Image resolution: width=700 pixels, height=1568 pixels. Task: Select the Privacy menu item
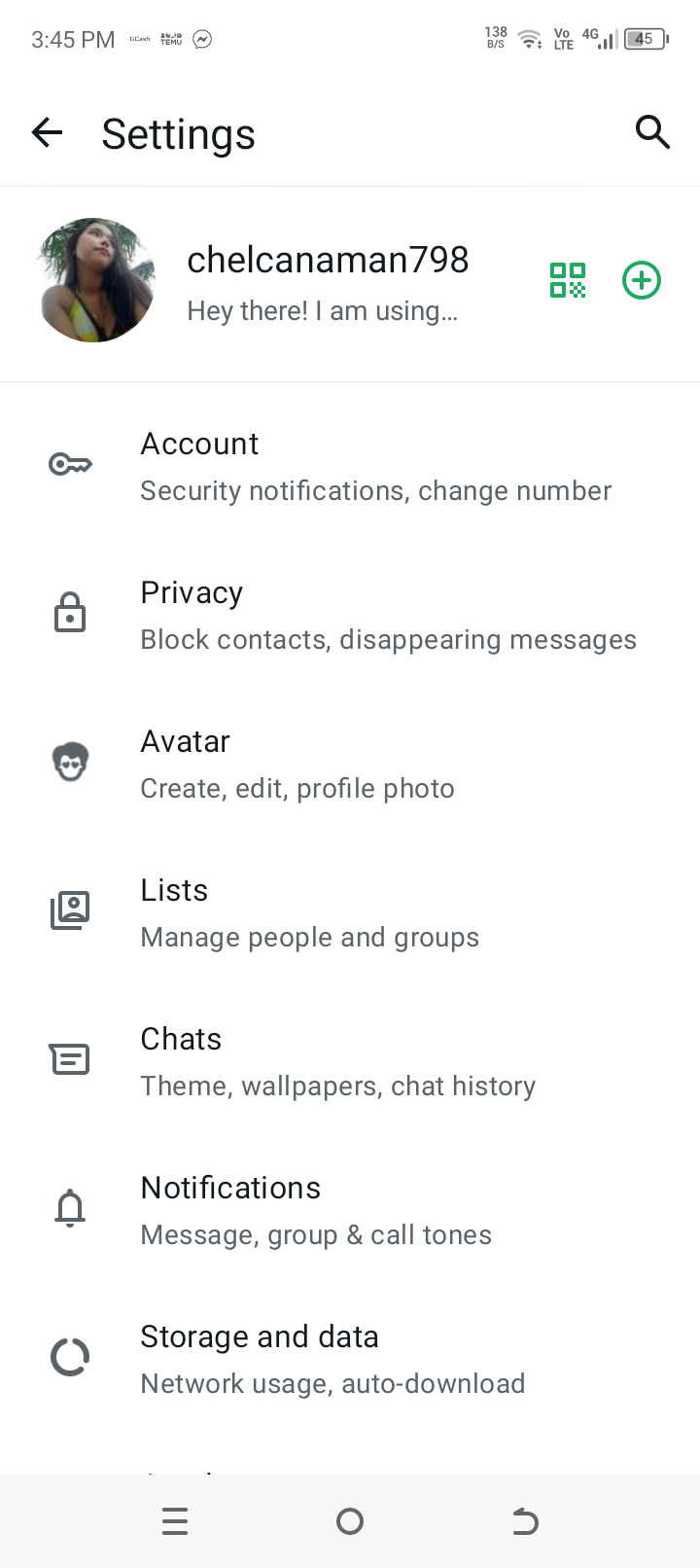pos(388,616)
